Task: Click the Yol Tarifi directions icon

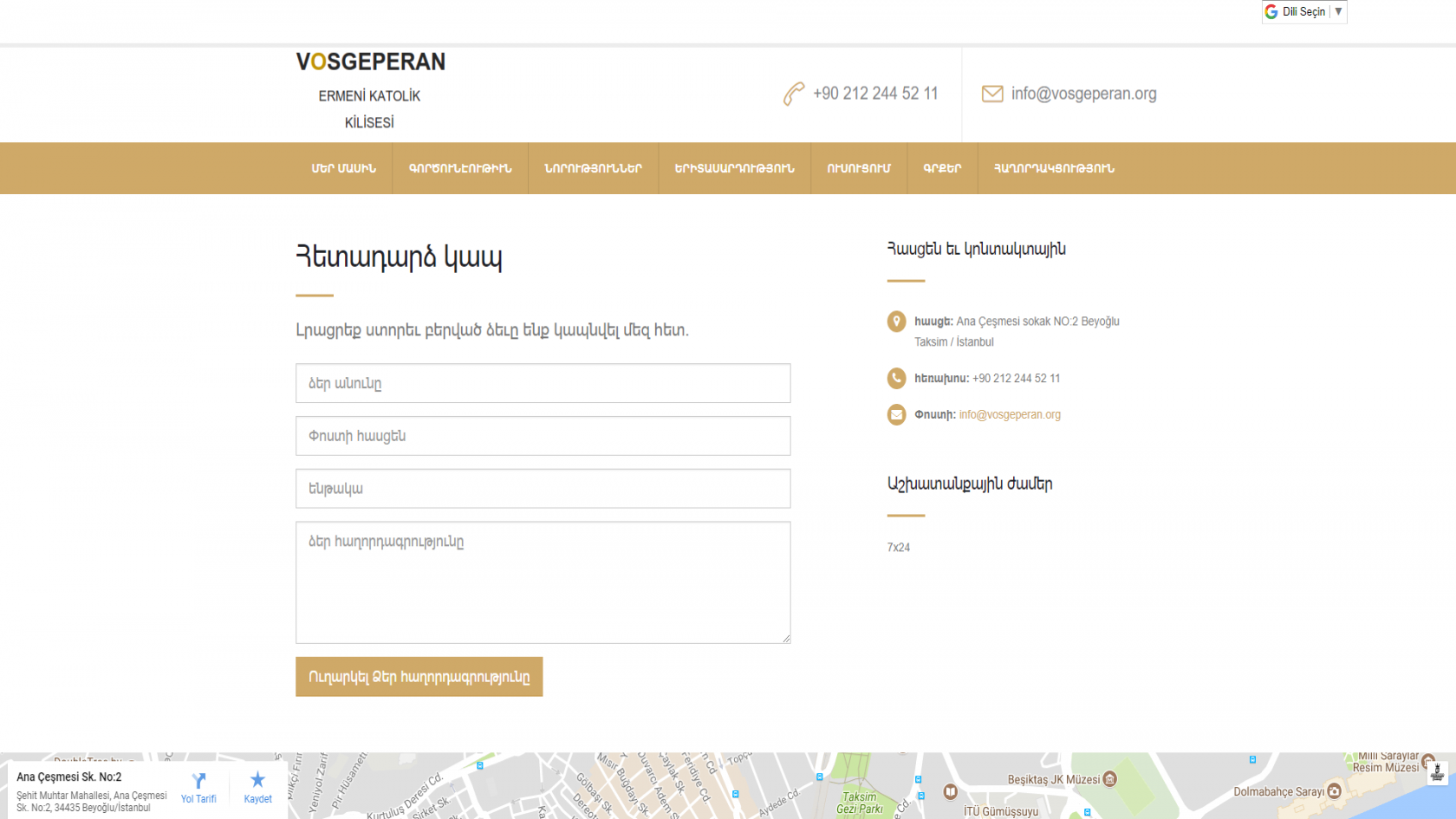Action: pos(198,778)
